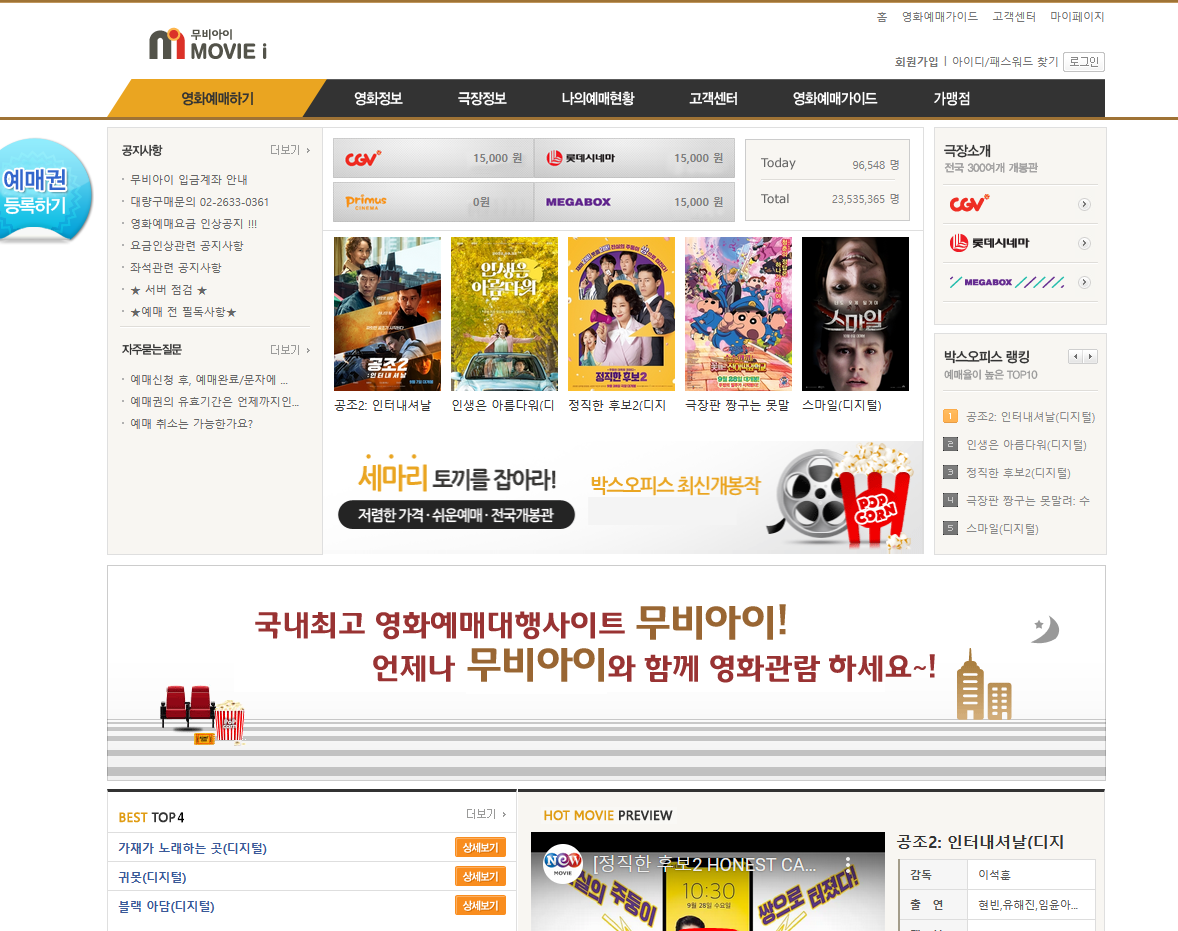Click rank 5 스마일(디지털)
1178x931 pixels.
click(x=1001, y=528)
